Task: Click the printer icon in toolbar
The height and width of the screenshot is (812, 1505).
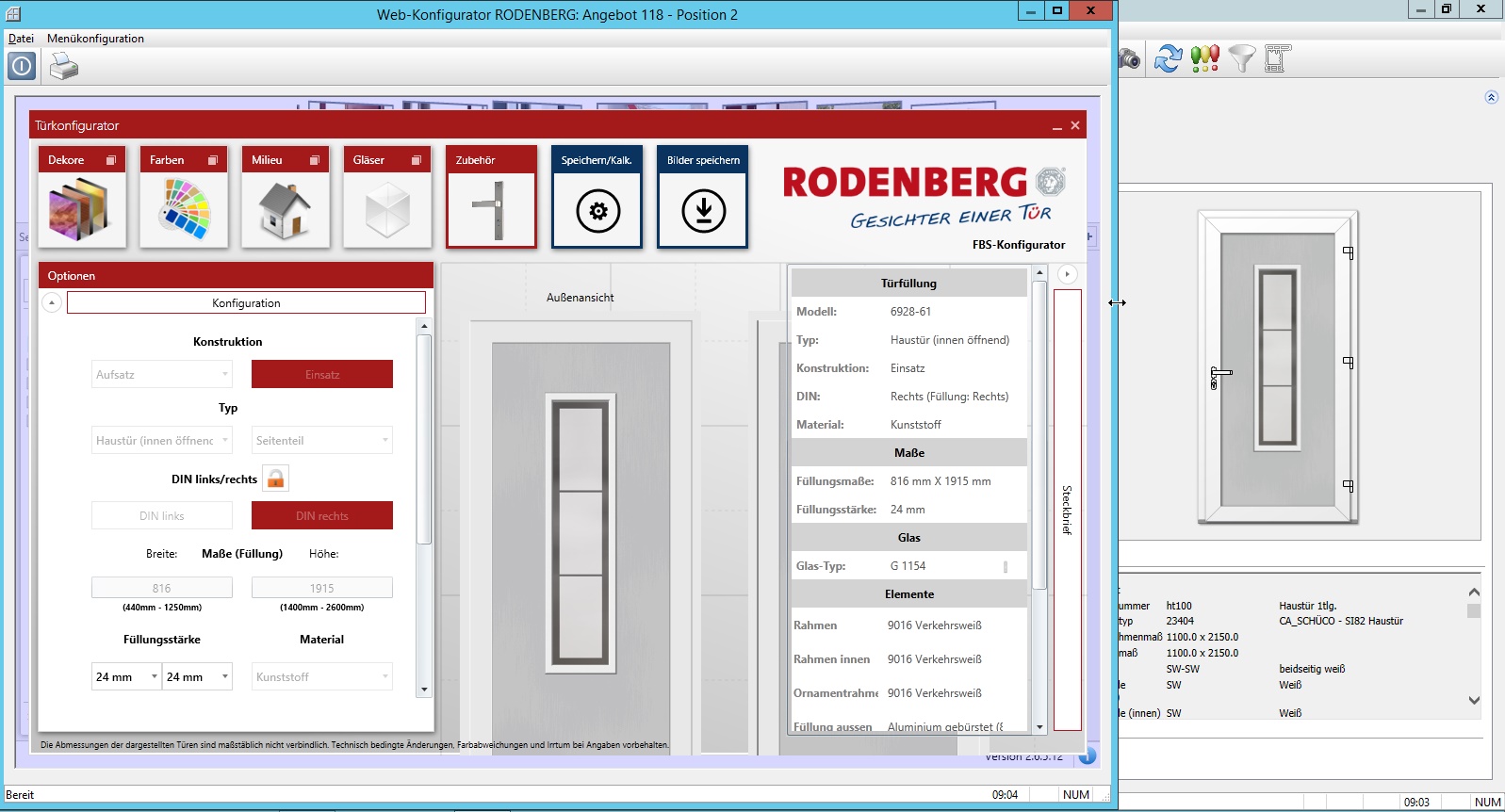Action: point(63,66)
